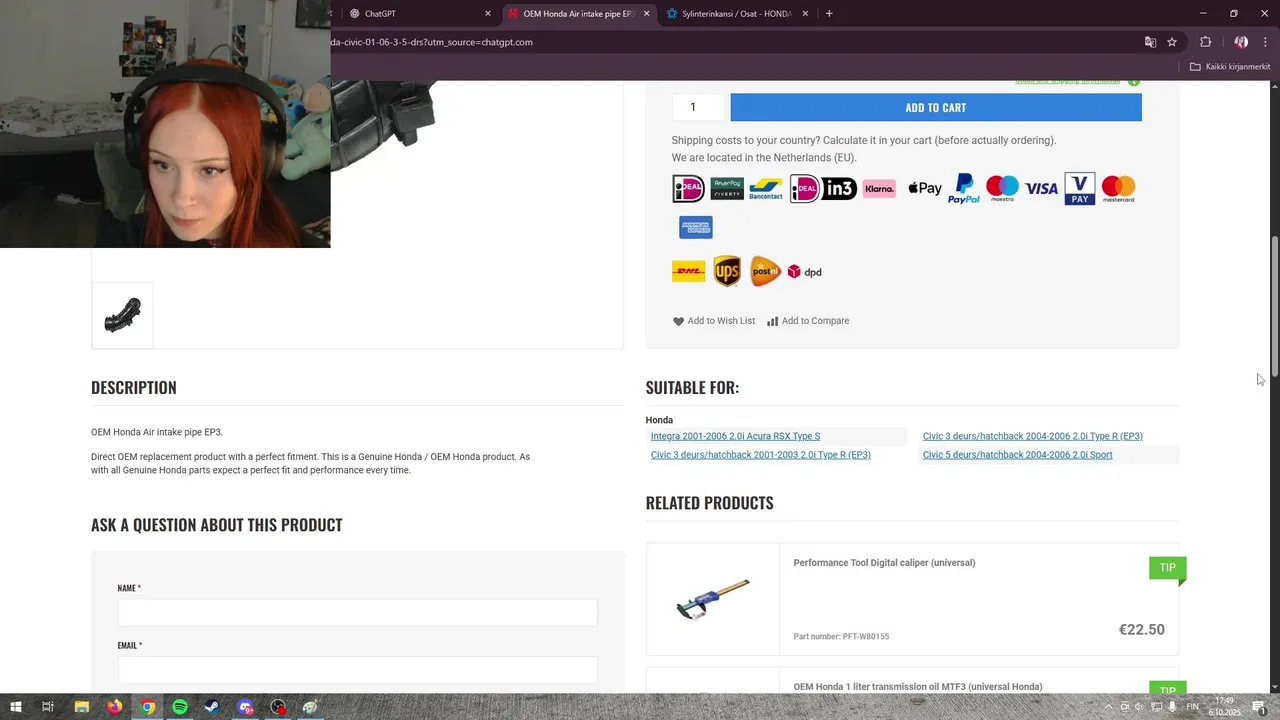Close the Sylinterinkansi / Osat tab
Image resolution: width=1280 pixels, height=720 pixels.
pos(804,14)
